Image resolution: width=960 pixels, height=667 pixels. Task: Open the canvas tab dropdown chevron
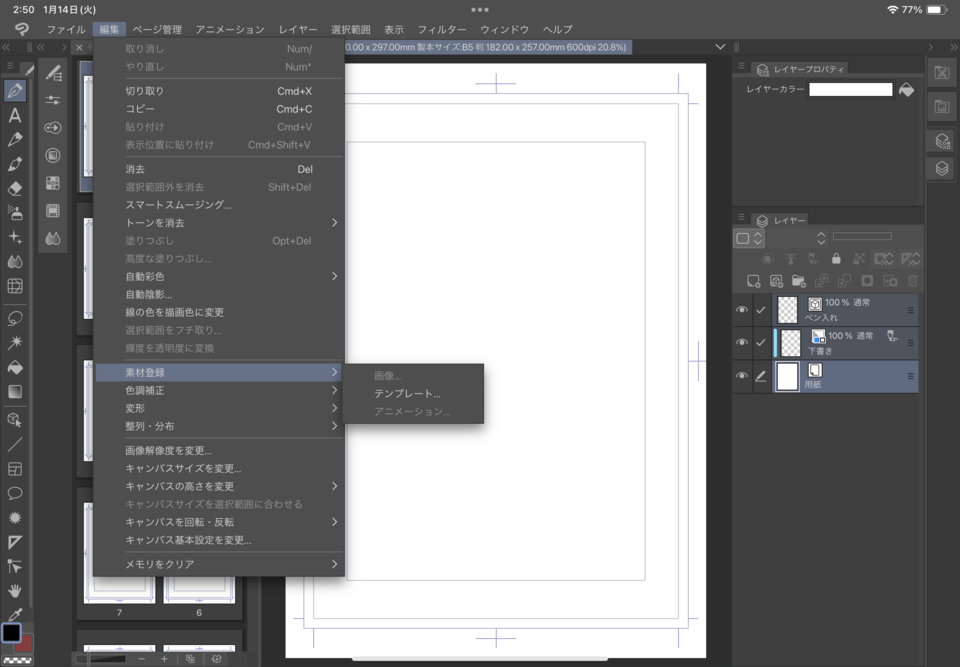click(720, 47)
